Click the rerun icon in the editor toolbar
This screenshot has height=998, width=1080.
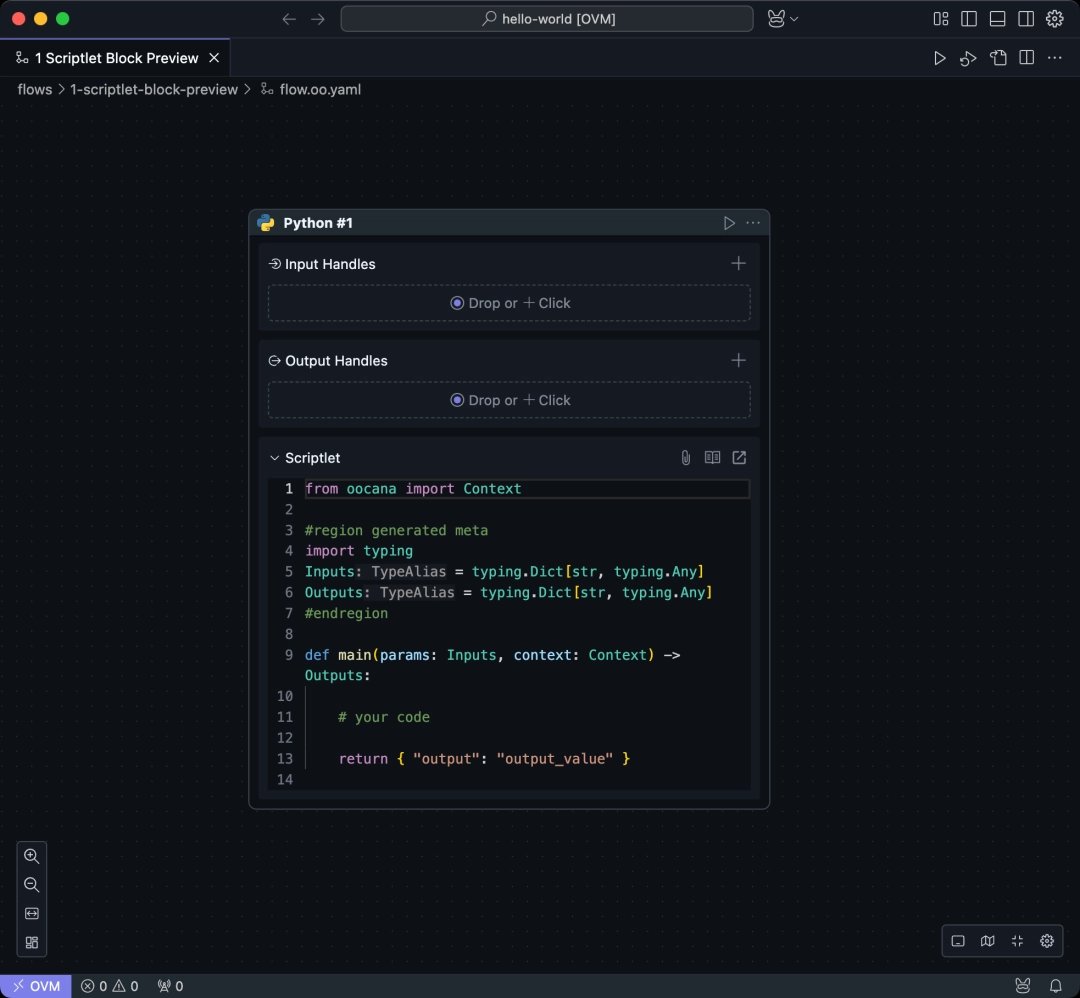[968, 57]
